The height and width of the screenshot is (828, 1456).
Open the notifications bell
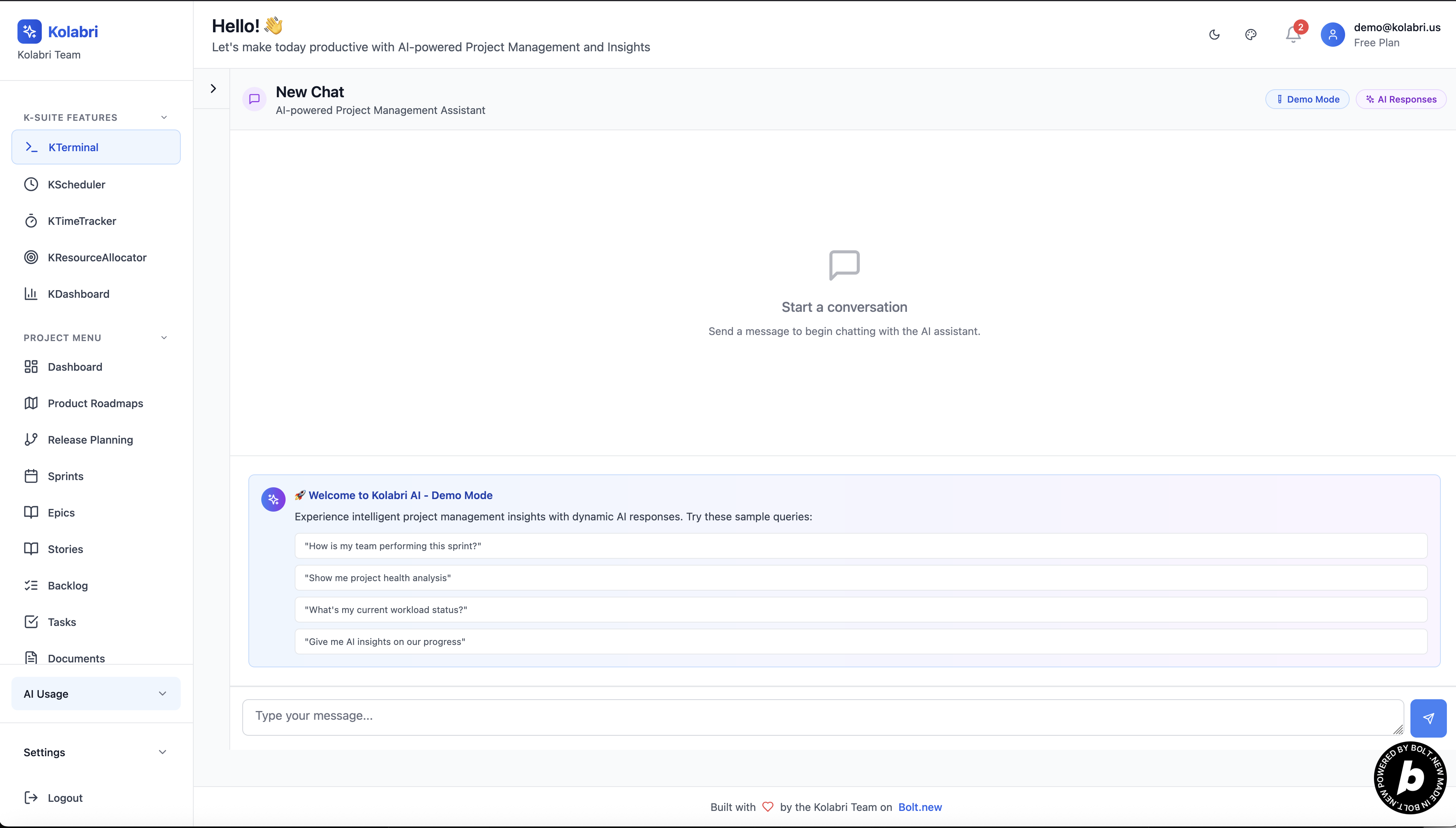1293,35
